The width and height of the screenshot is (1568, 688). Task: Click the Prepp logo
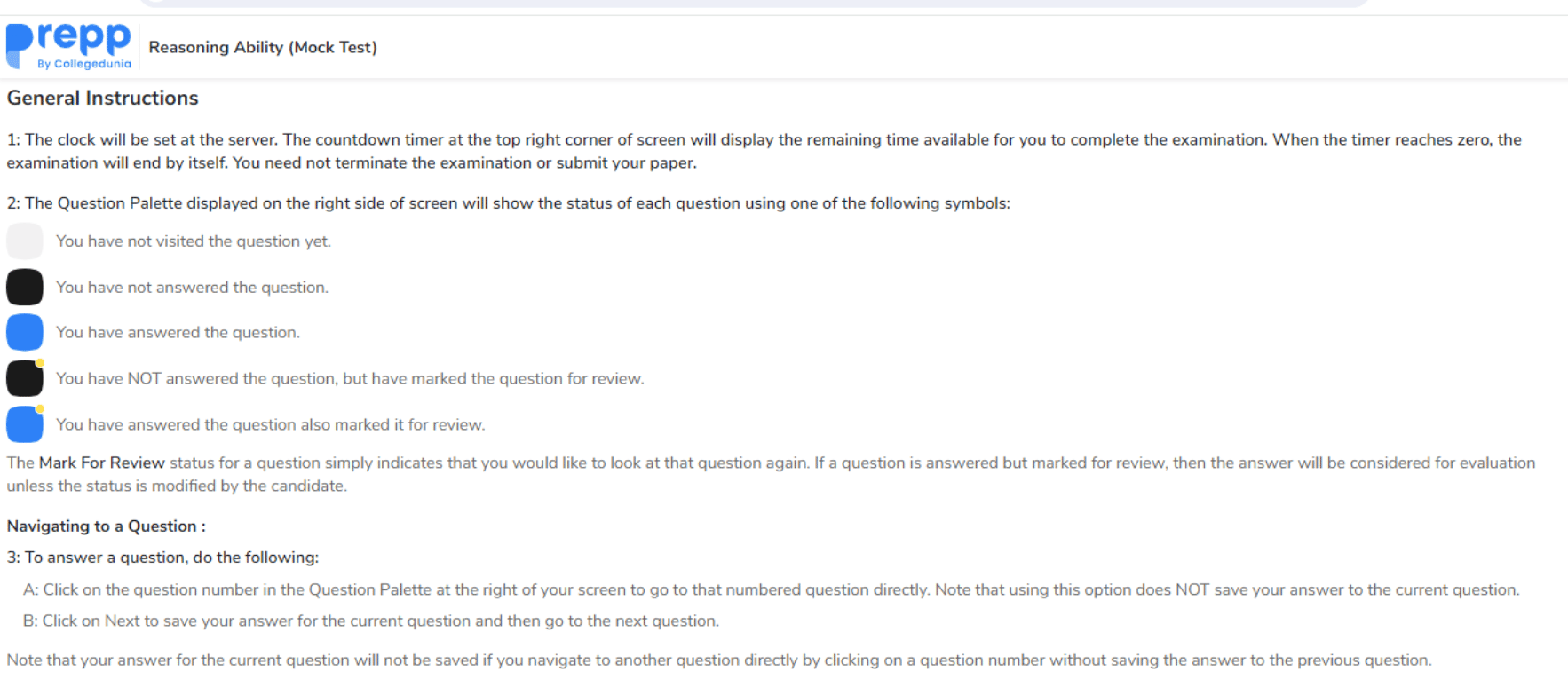point(68,40)
